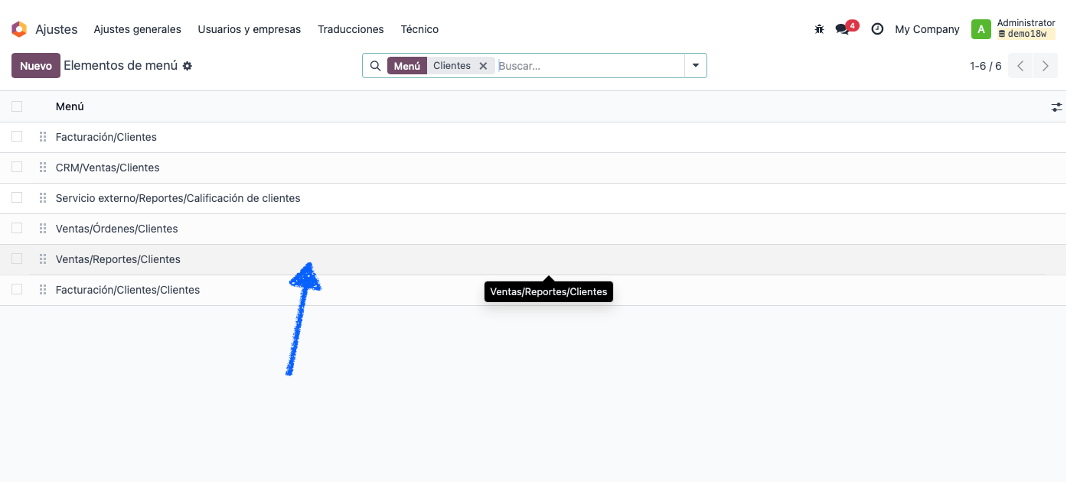The height and width of the screenshot is (482, 1066).
Task: Click the green Administrator avatar
Action: 980,29
